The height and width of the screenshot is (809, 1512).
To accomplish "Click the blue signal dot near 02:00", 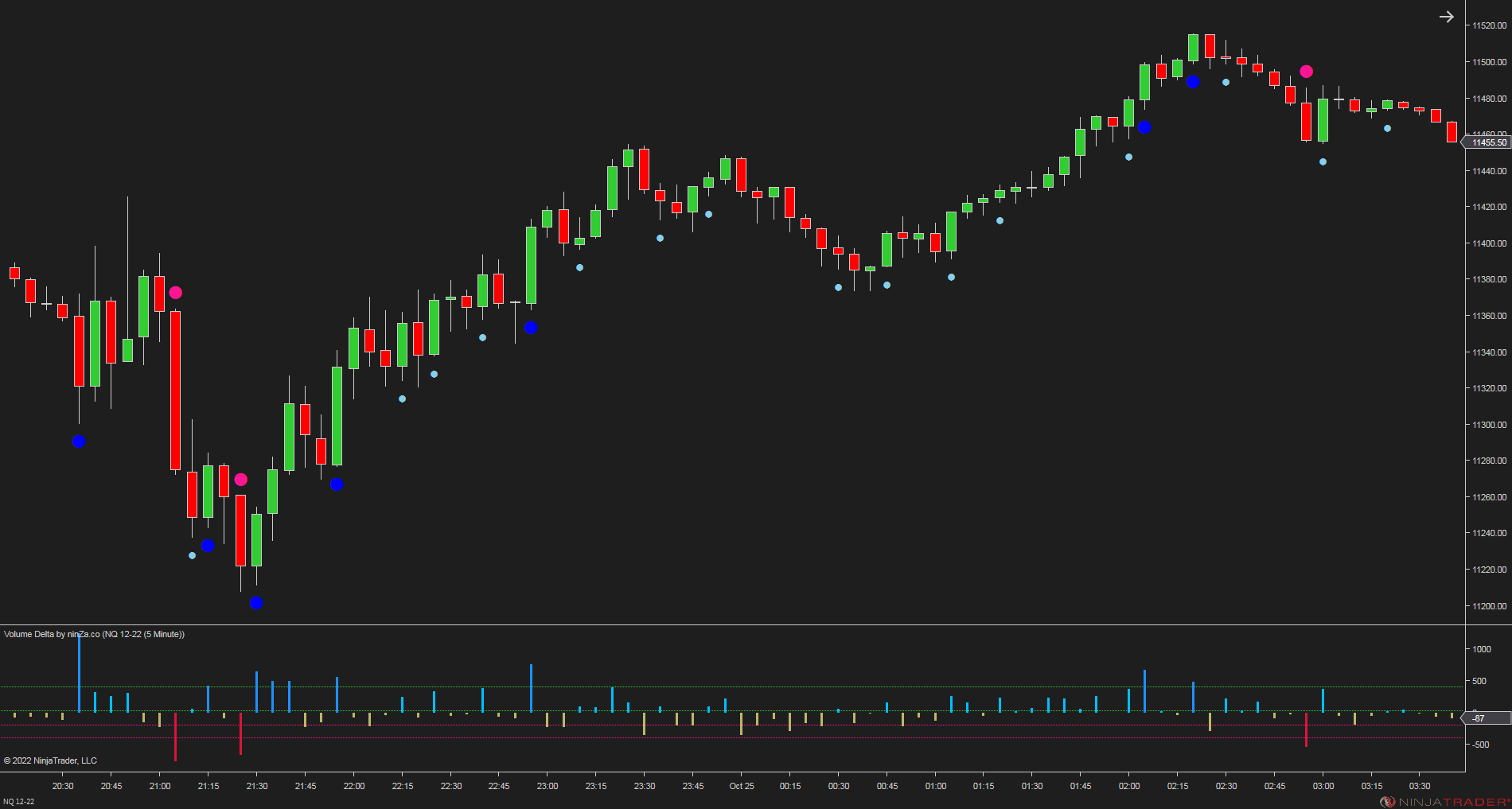I will click(x=1144, y=126).
